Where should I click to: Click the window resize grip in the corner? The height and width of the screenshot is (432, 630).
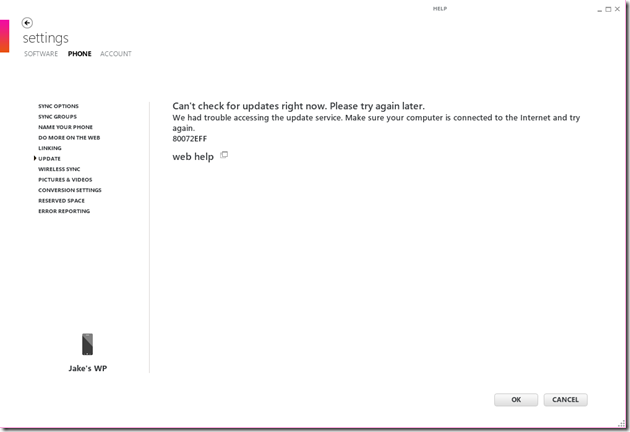(621, 423)
